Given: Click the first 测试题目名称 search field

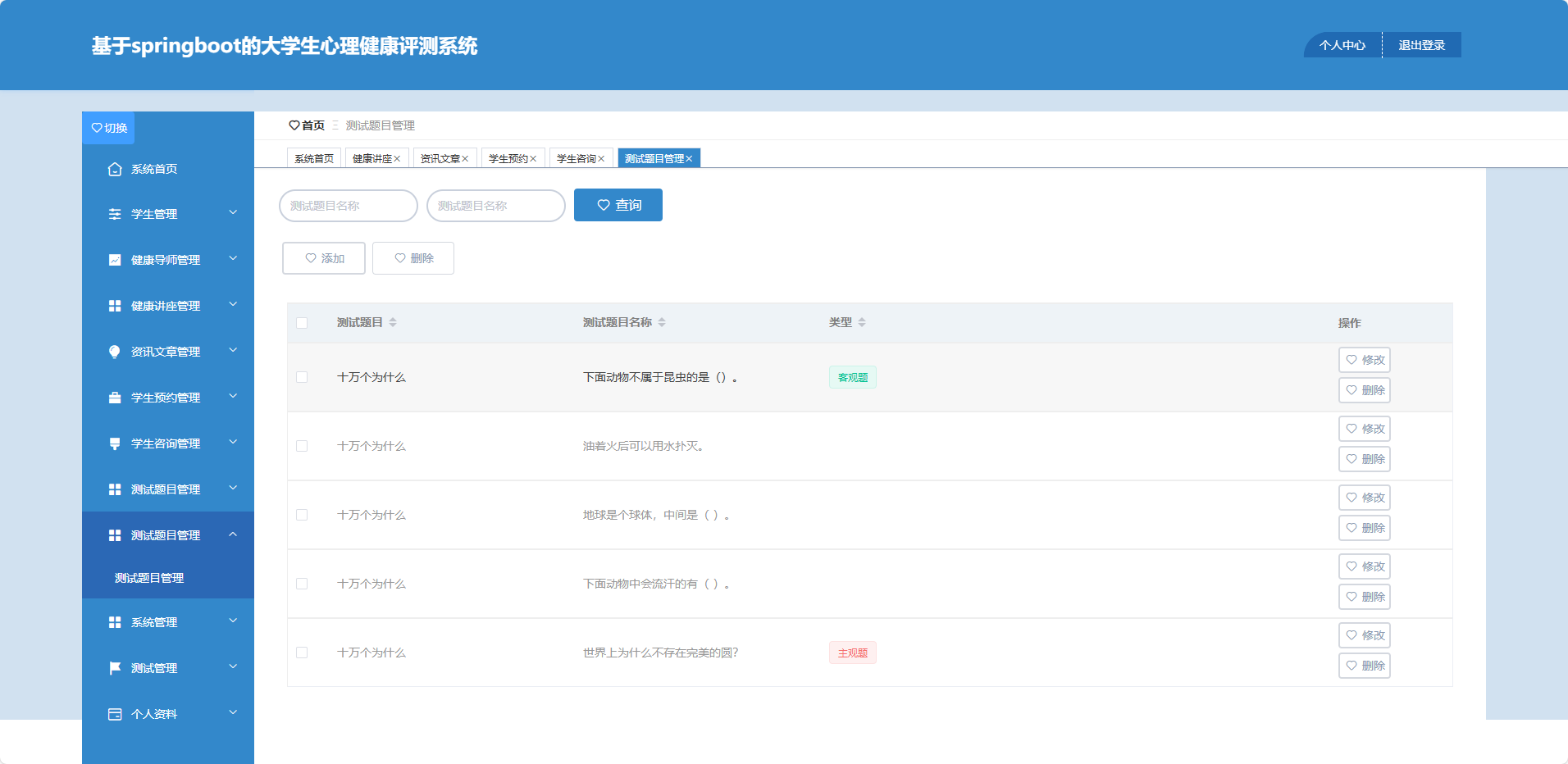Looking at the screenshot, I should point(349,206).
